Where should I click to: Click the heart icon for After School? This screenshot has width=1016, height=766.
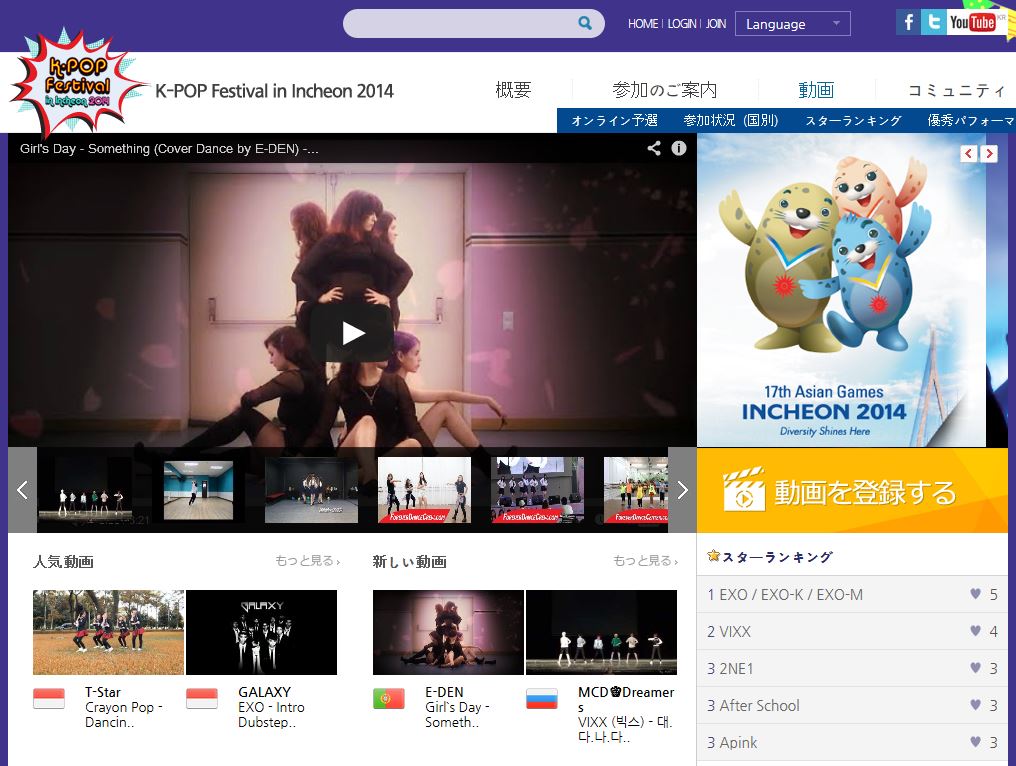click(x=975, y=704)
